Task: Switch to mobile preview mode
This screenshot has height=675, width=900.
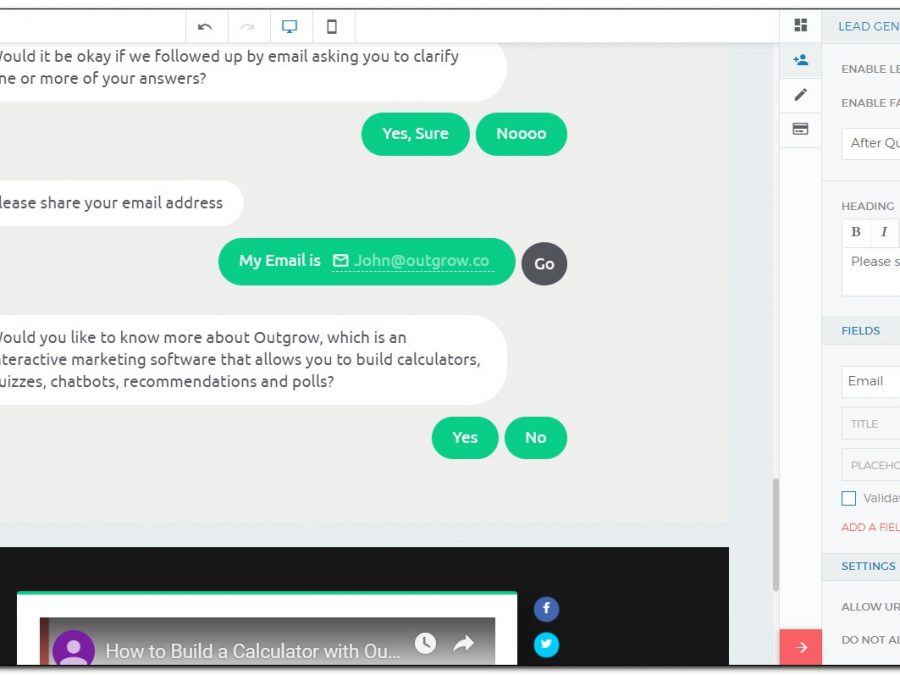Action: tap(332, 27)
